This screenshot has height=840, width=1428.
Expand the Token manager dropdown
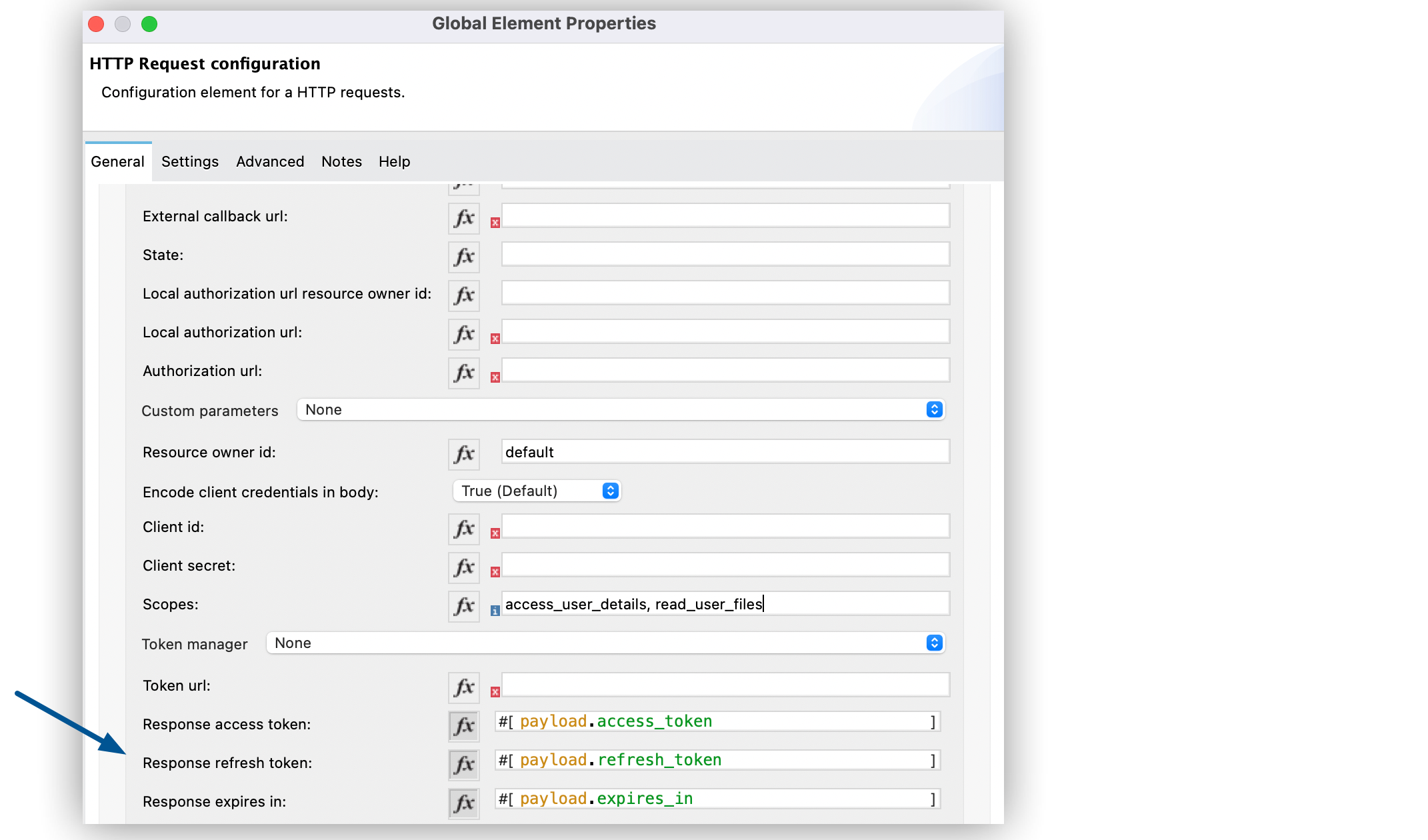click(x=933, y=643)
